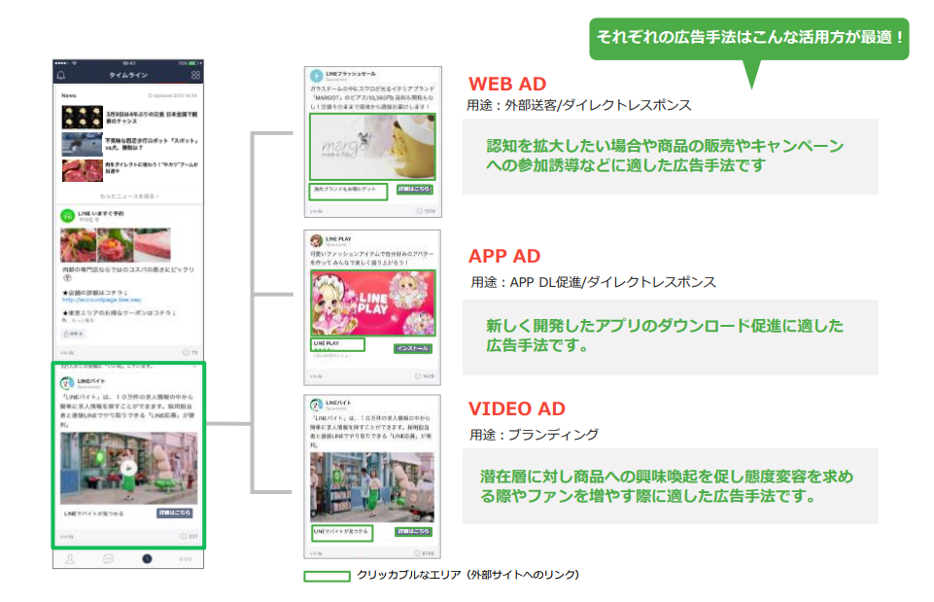
Task: Click the comment icon in the VIDEO AD card
Action: click(419, 553)
